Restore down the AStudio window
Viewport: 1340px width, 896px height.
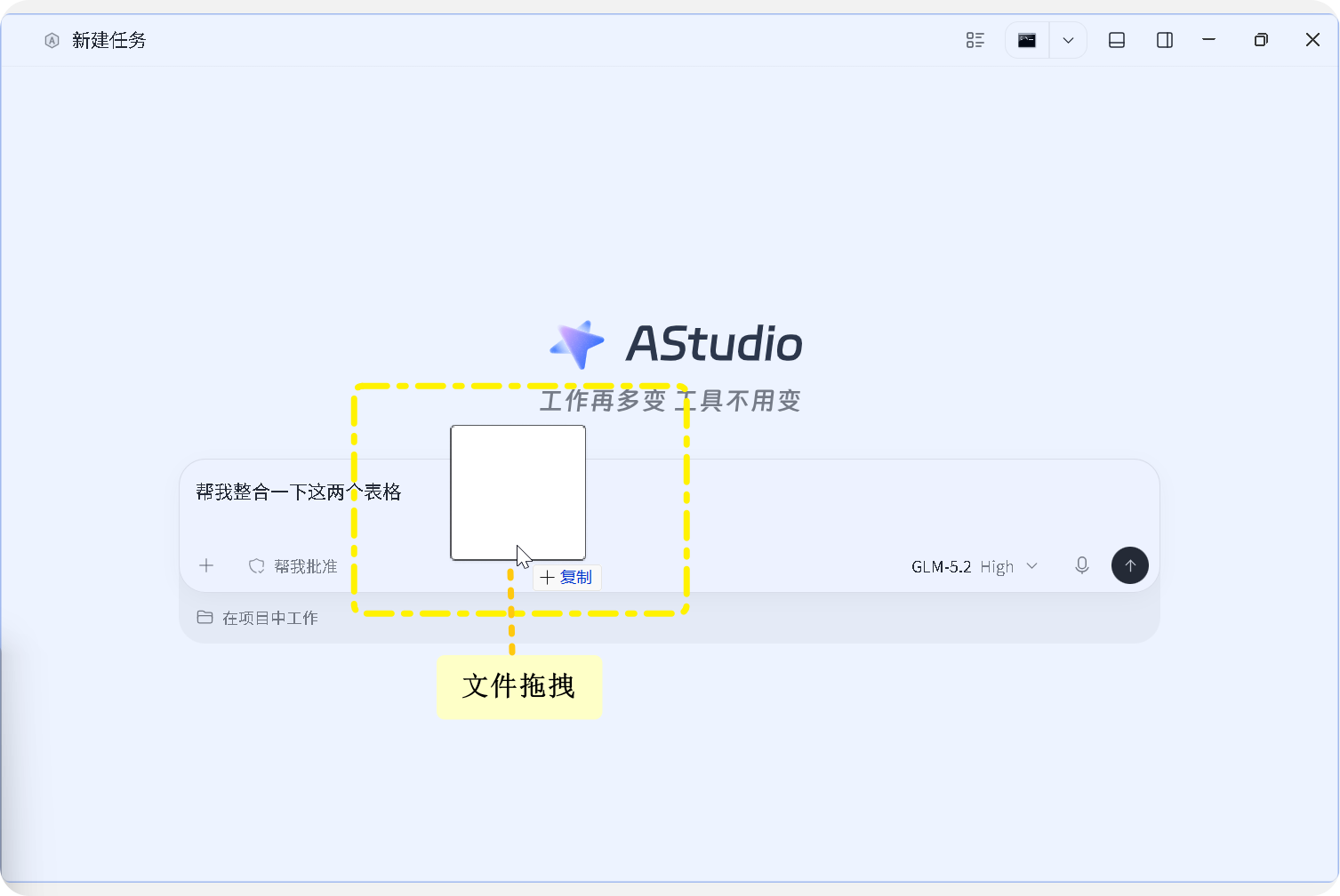click(x=1261, y=40)
